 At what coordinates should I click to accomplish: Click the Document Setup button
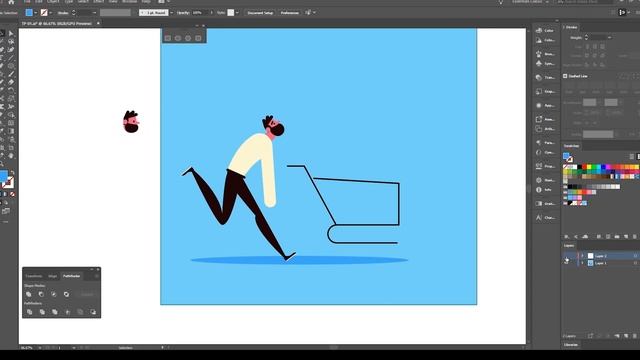coord(260,13)
